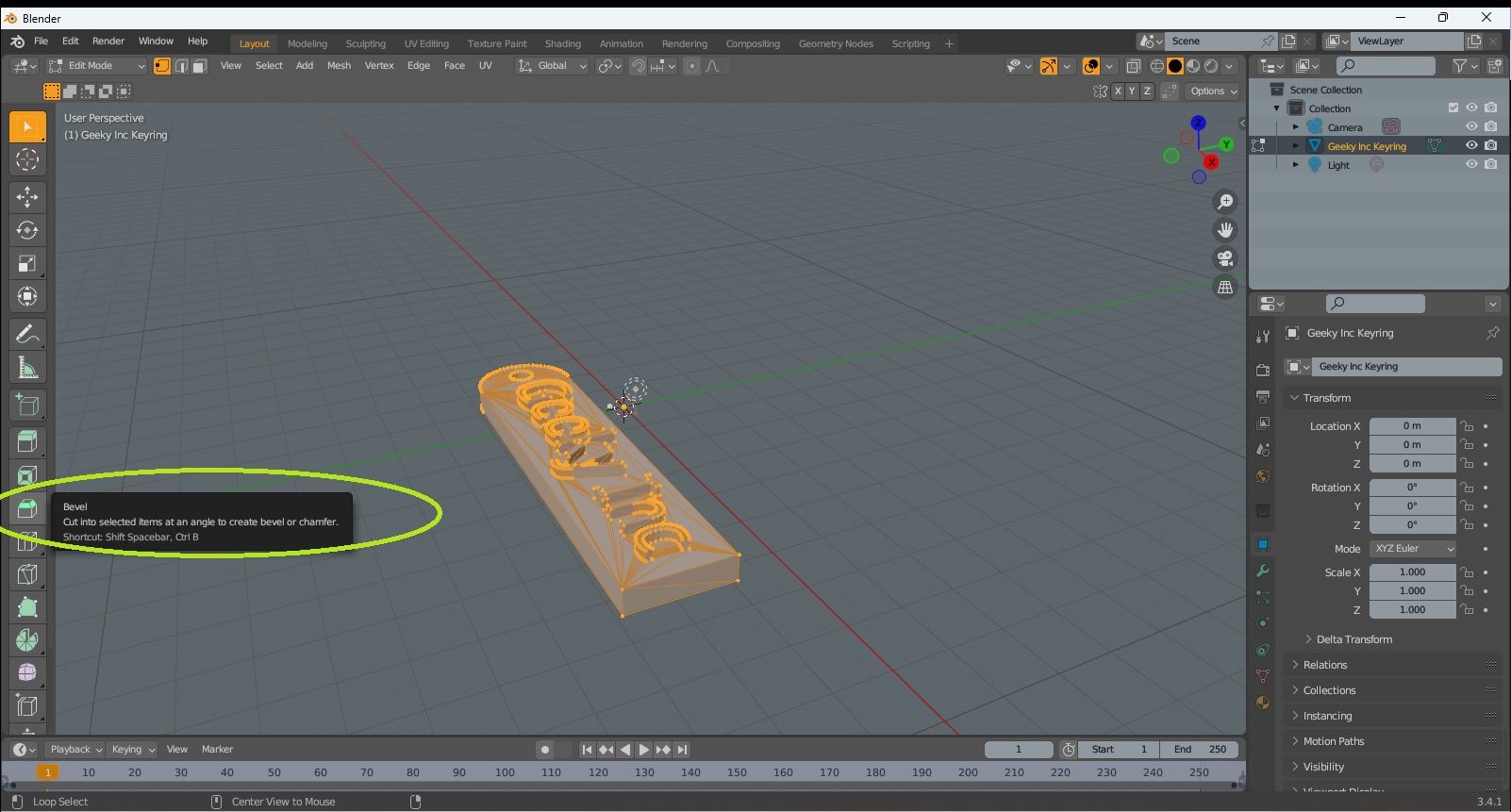Open the File menu
The width and height of the screenshot is (1511, 812).
[x=41, y=41]
